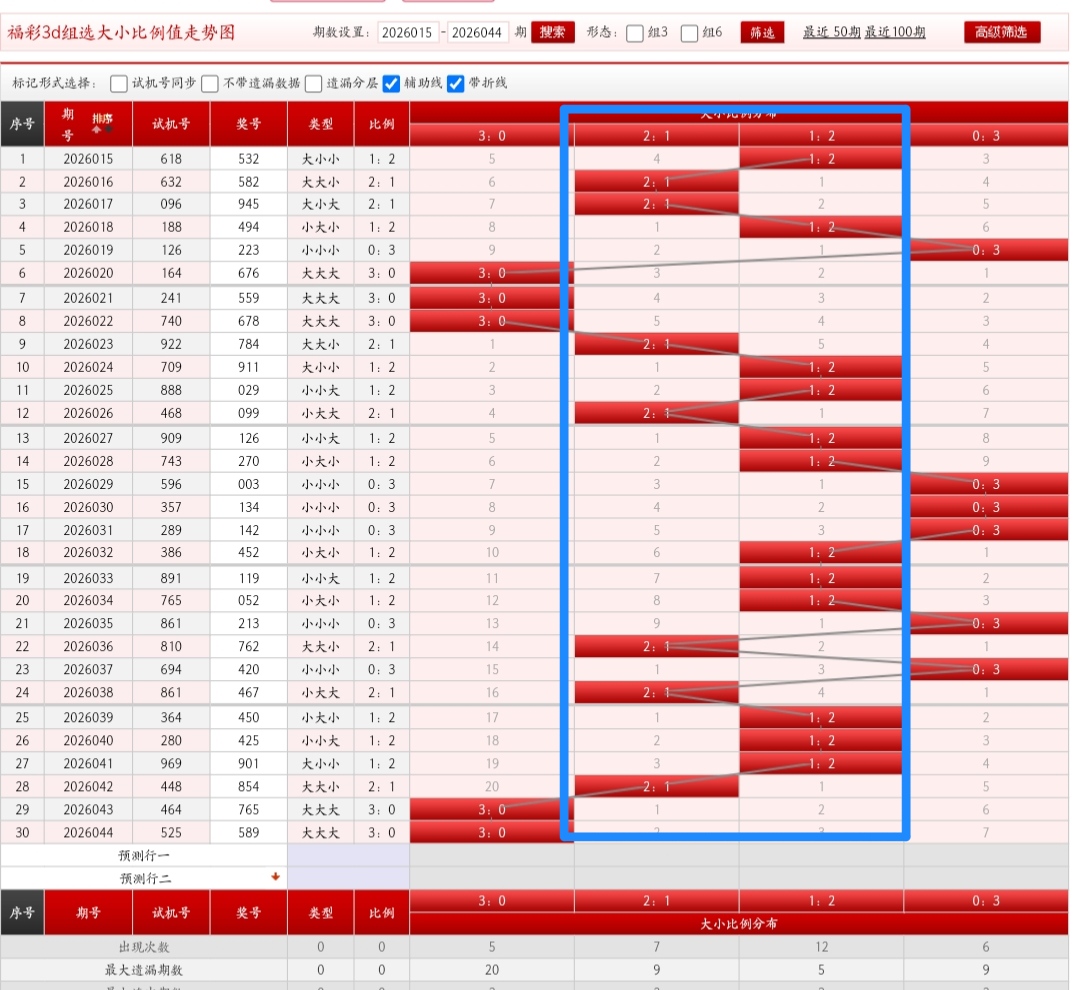Viewport: 1080px width, 990px height.
Task: Click the 最近 50期 link
Action: pyautogui.click(x=831, y=33)
